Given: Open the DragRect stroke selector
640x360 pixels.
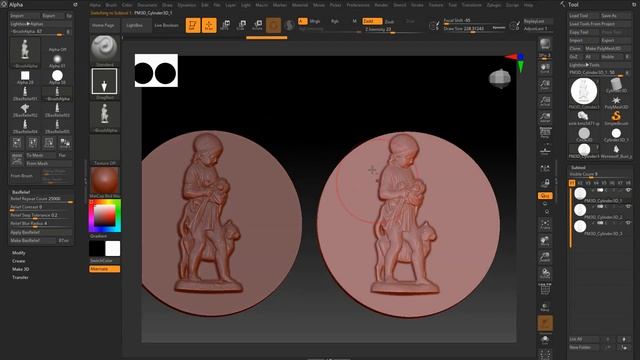Looking at the screenshot, I should pos(104,83).
